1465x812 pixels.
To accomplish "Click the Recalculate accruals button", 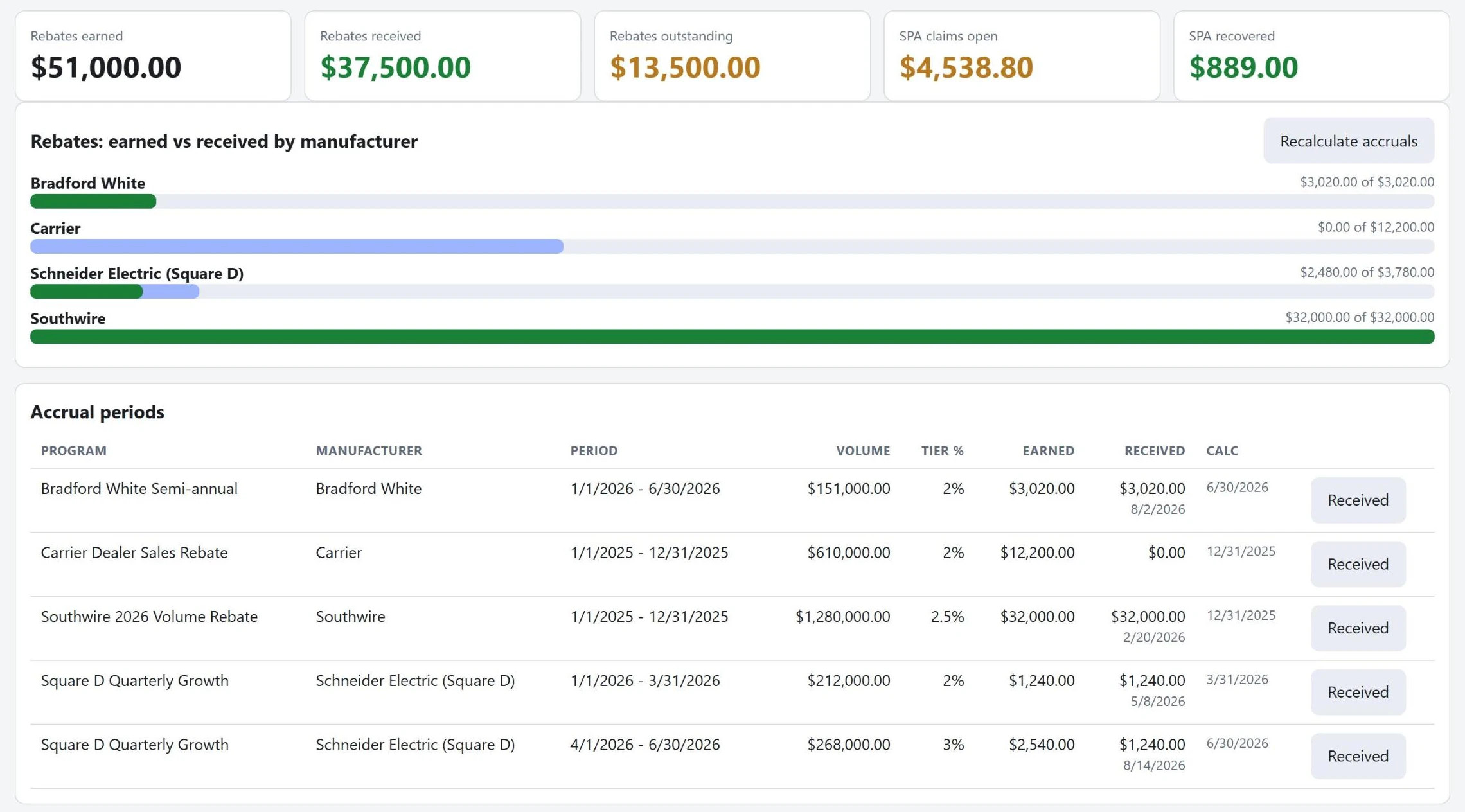I will 1348,141.
